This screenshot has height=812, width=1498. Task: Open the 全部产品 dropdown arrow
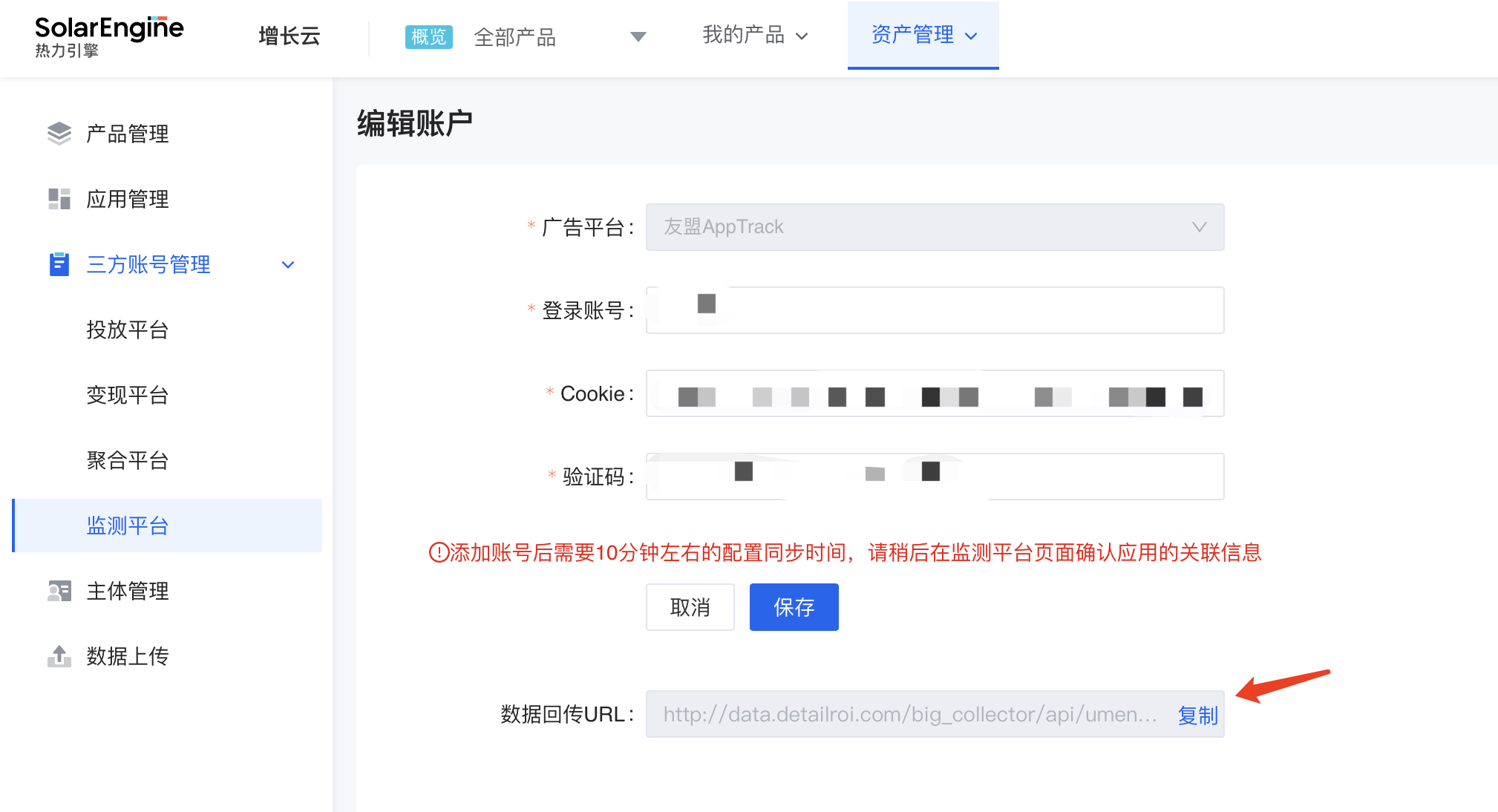638,36
